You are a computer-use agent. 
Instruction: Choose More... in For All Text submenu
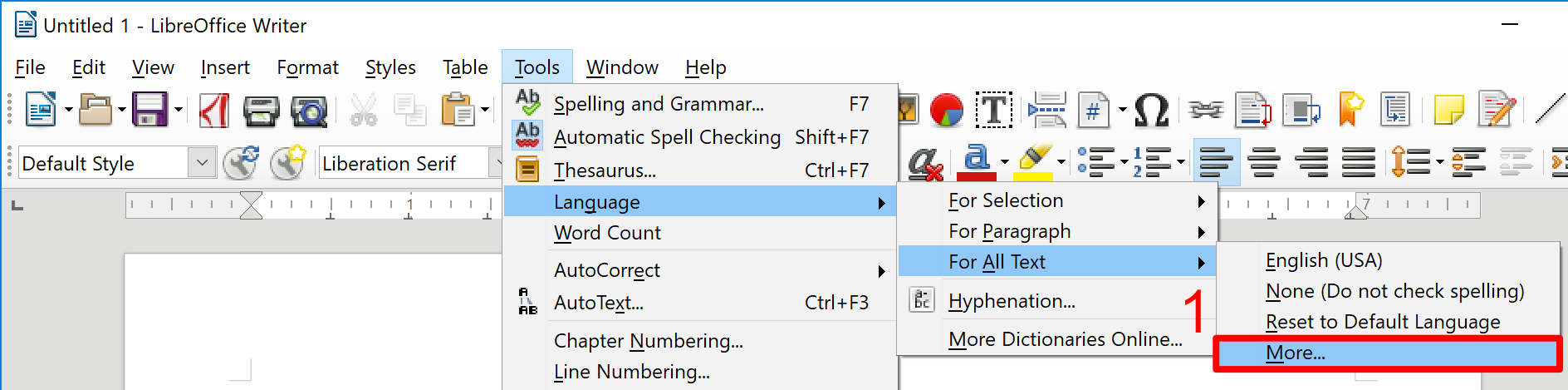[x=1388, y=353]
